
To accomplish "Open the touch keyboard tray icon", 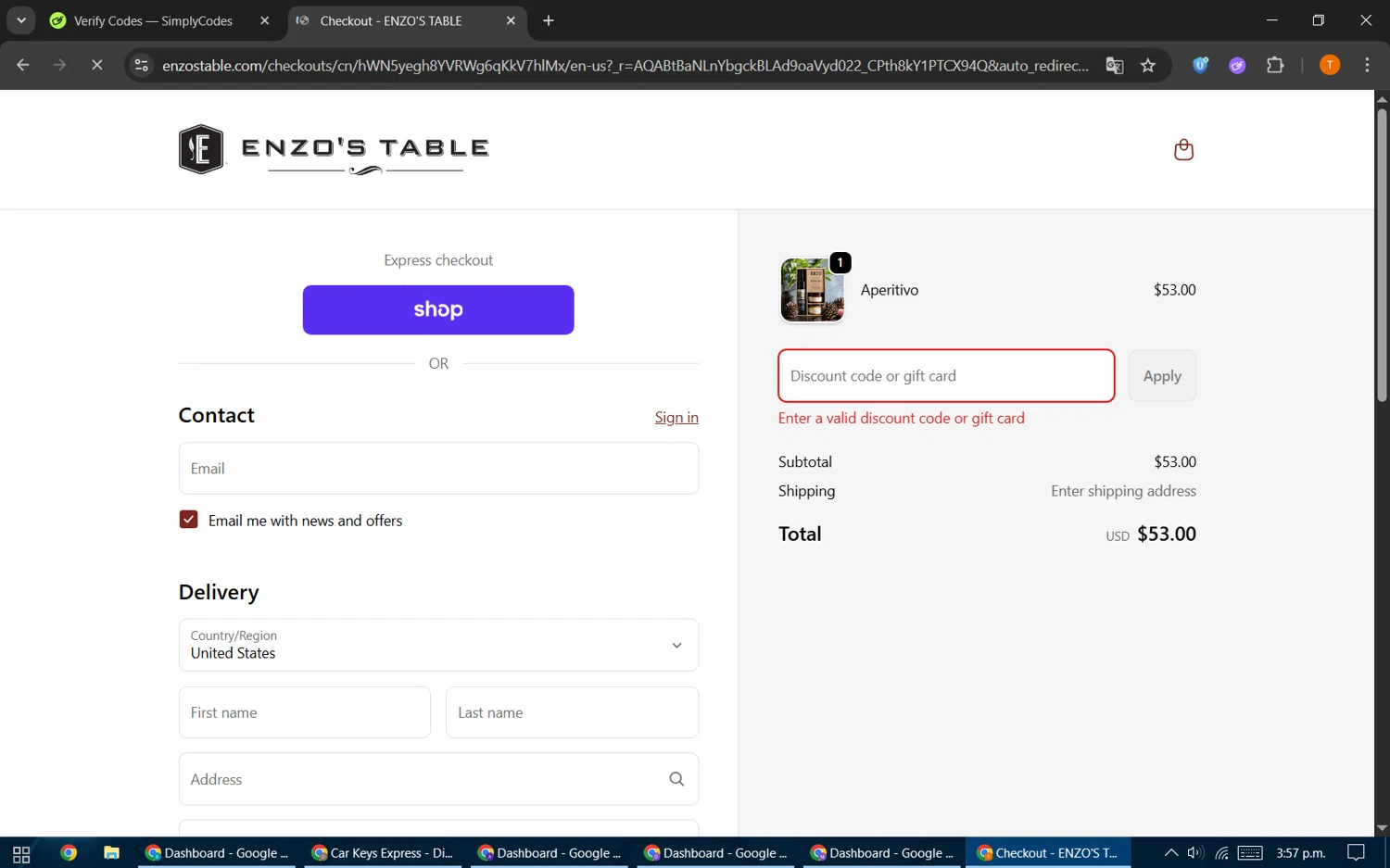I will pyautogui.click(x=1250, y=853).
